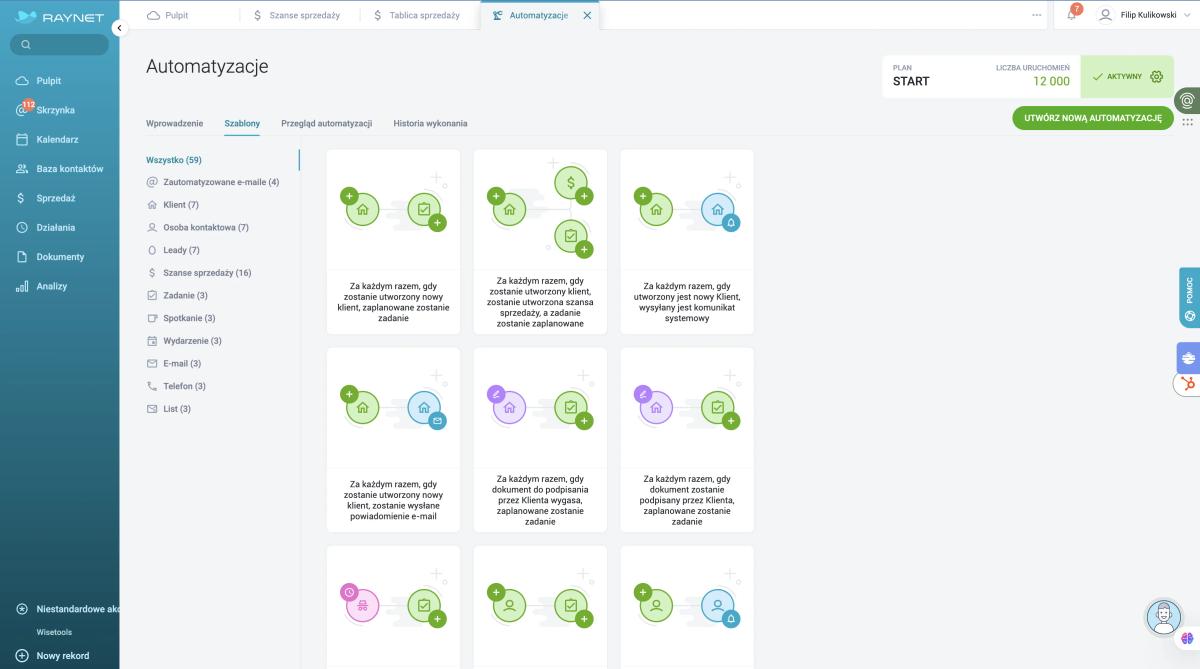1200x669 pixels.
Task: Collapse the left sidebar with arrow
Action: point(119,29)
